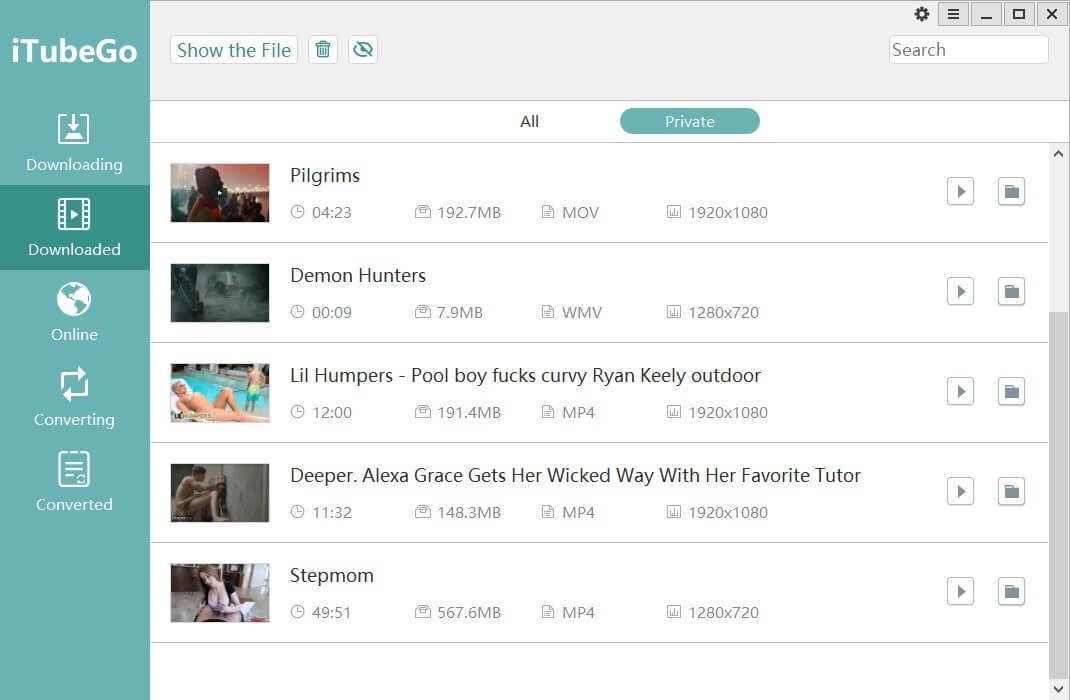The width and height of the screenshot is (1070, 700).
Task: Open folder location for Demon Hunters
Action: point(1011,291)
